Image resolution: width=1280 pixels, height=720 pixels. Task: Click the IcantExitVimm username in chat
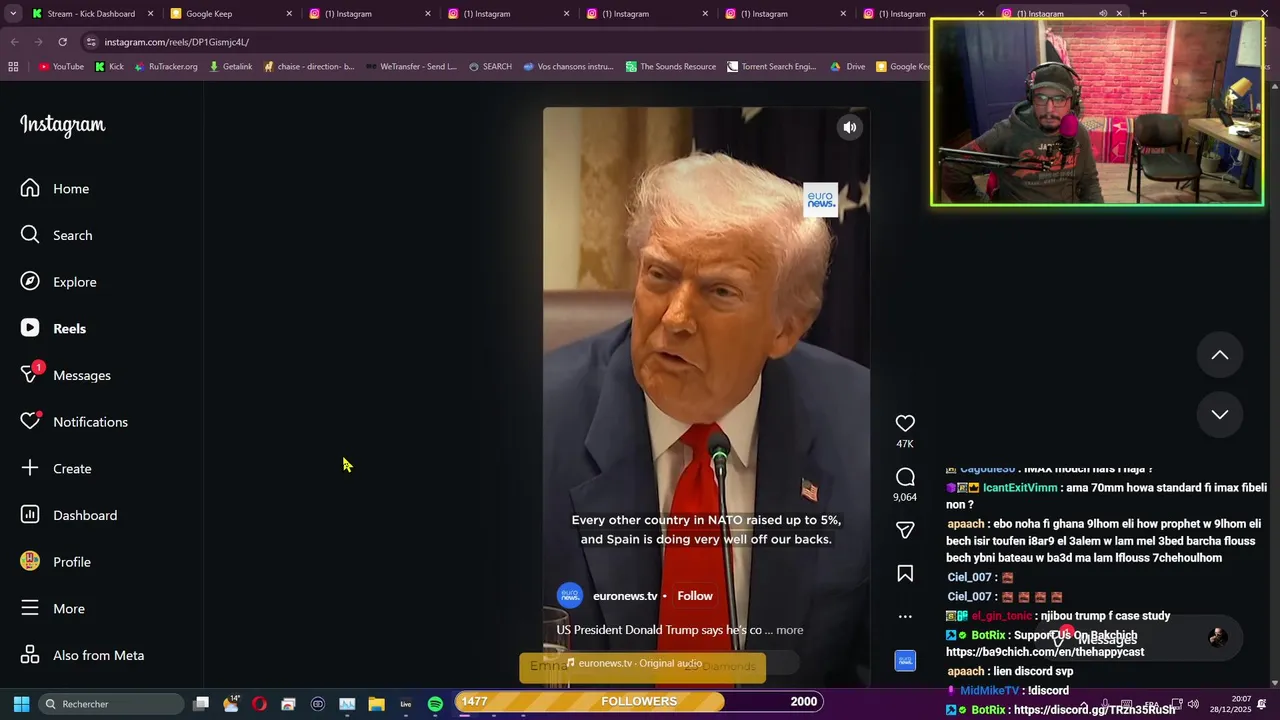1020,488
